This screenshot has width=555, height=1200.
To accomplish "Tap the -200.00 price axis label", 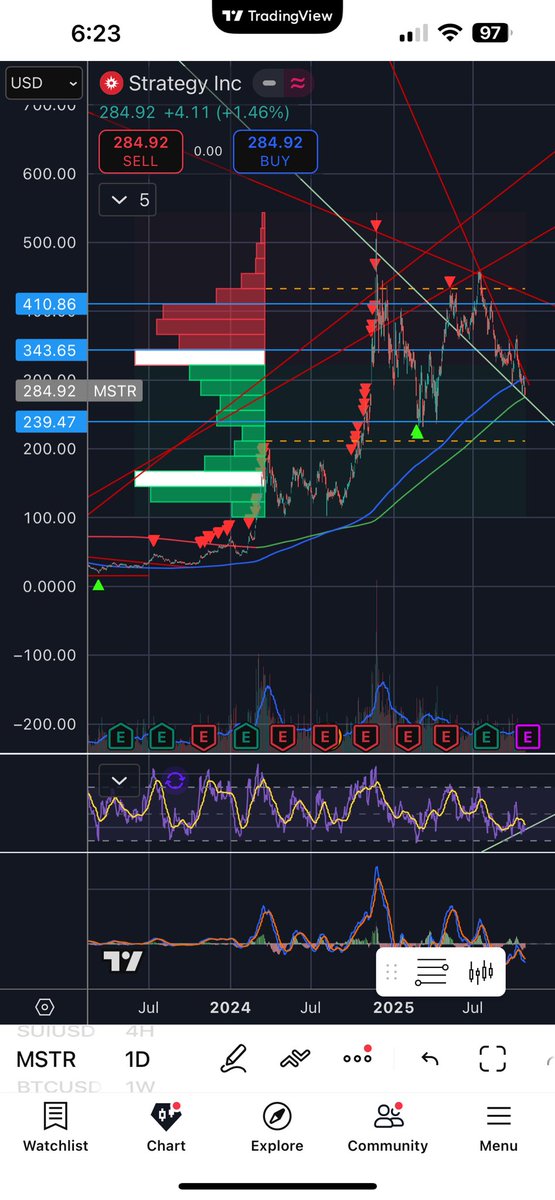I will 46,724.
